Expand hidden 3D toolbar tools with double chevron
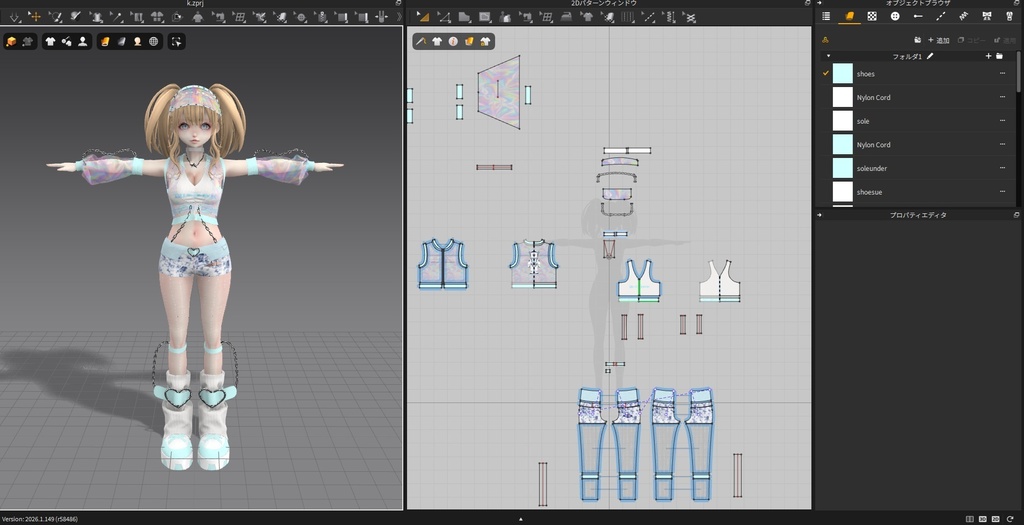 (x=399, y=17)
